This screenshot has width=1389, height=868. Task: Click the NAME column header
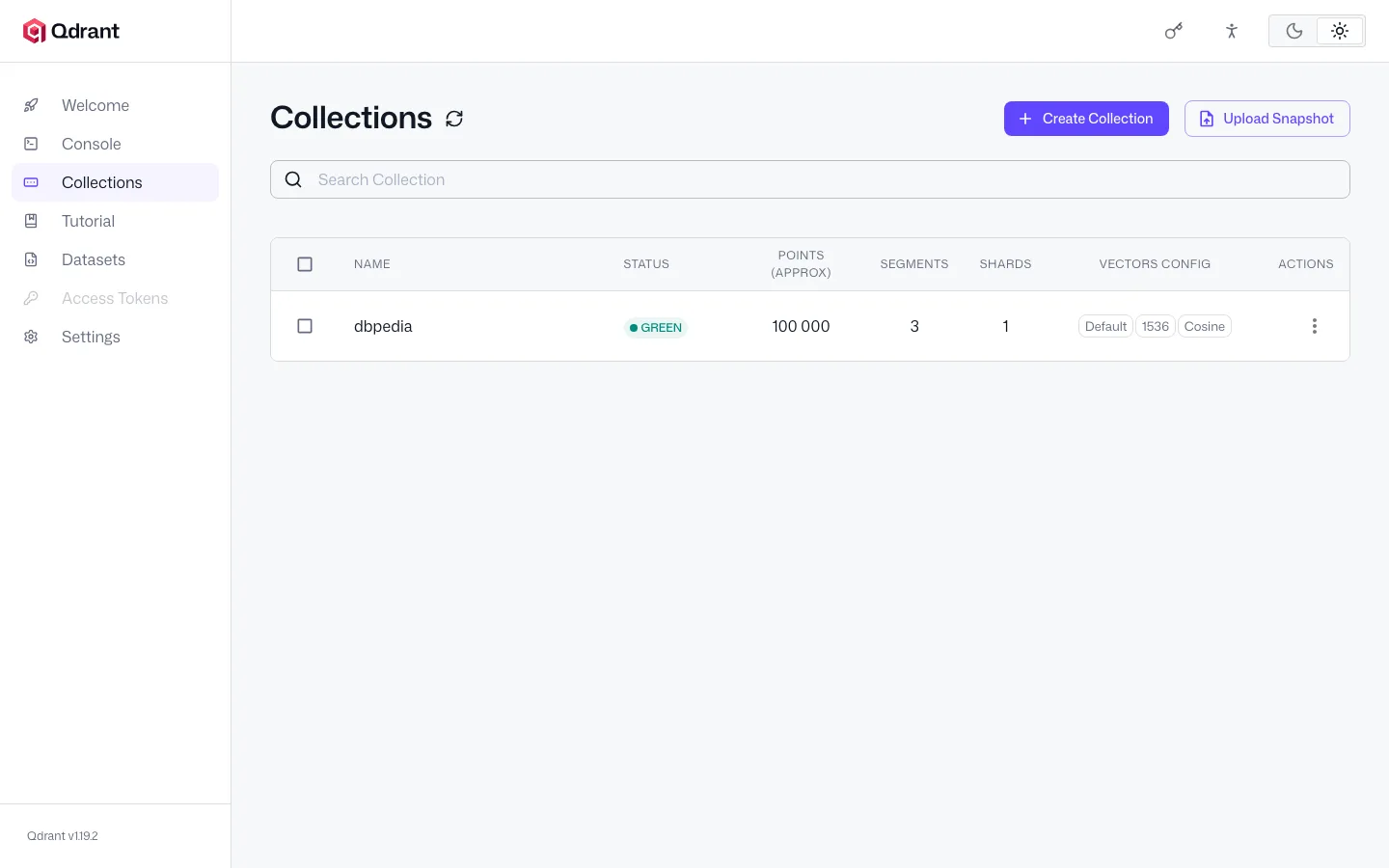coord(372,264)
